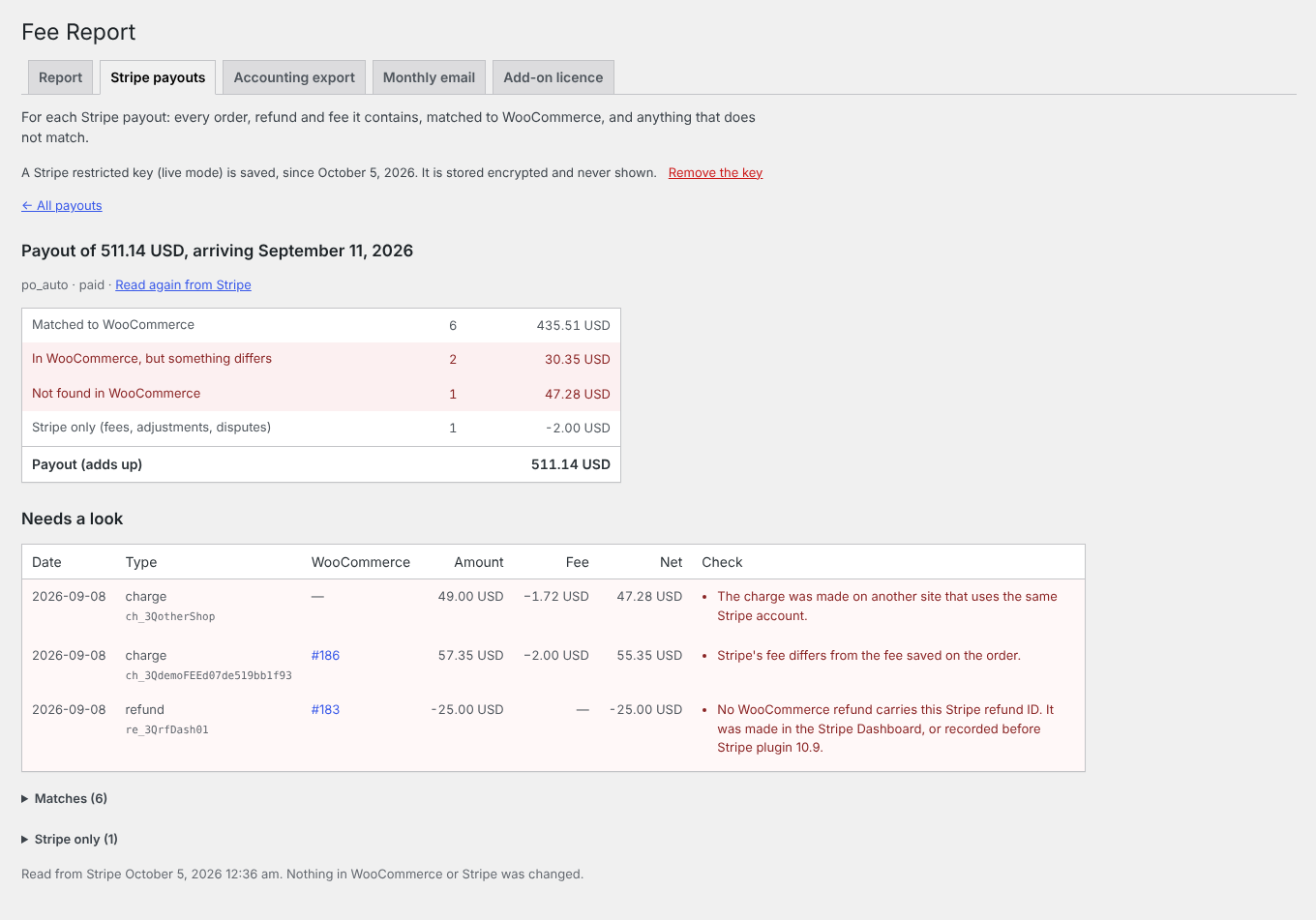The width and height of the screenshot is (1316, 920).
Task: Click the refund ID re_3QrfDash01
Action: tap(167, 730)
